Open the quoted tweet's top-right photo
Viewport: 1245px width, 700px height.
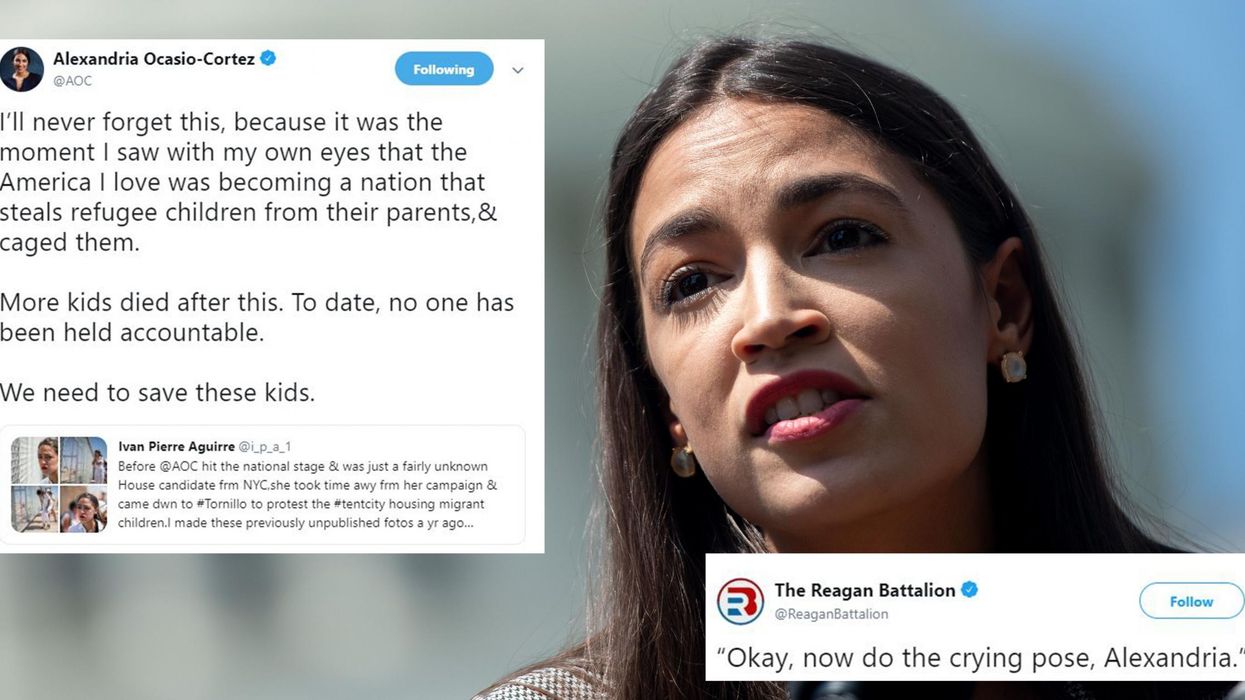point(83,460)
